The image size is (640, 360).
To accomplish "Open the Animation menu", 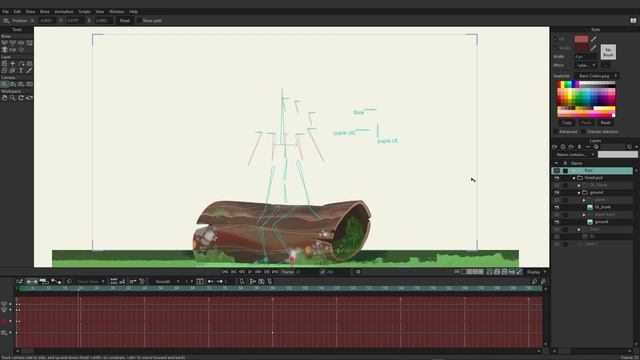I will [x=64, y=11].
